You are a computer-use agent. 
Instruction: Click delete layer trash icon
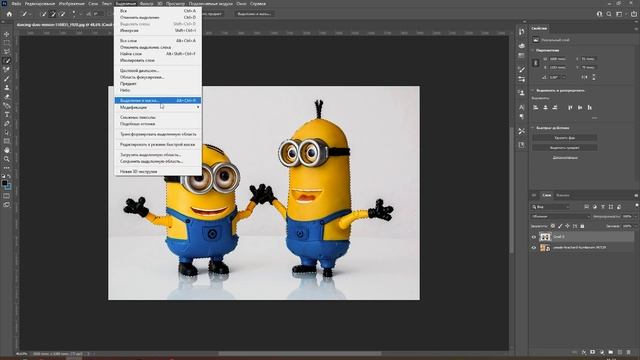(629, 352)
